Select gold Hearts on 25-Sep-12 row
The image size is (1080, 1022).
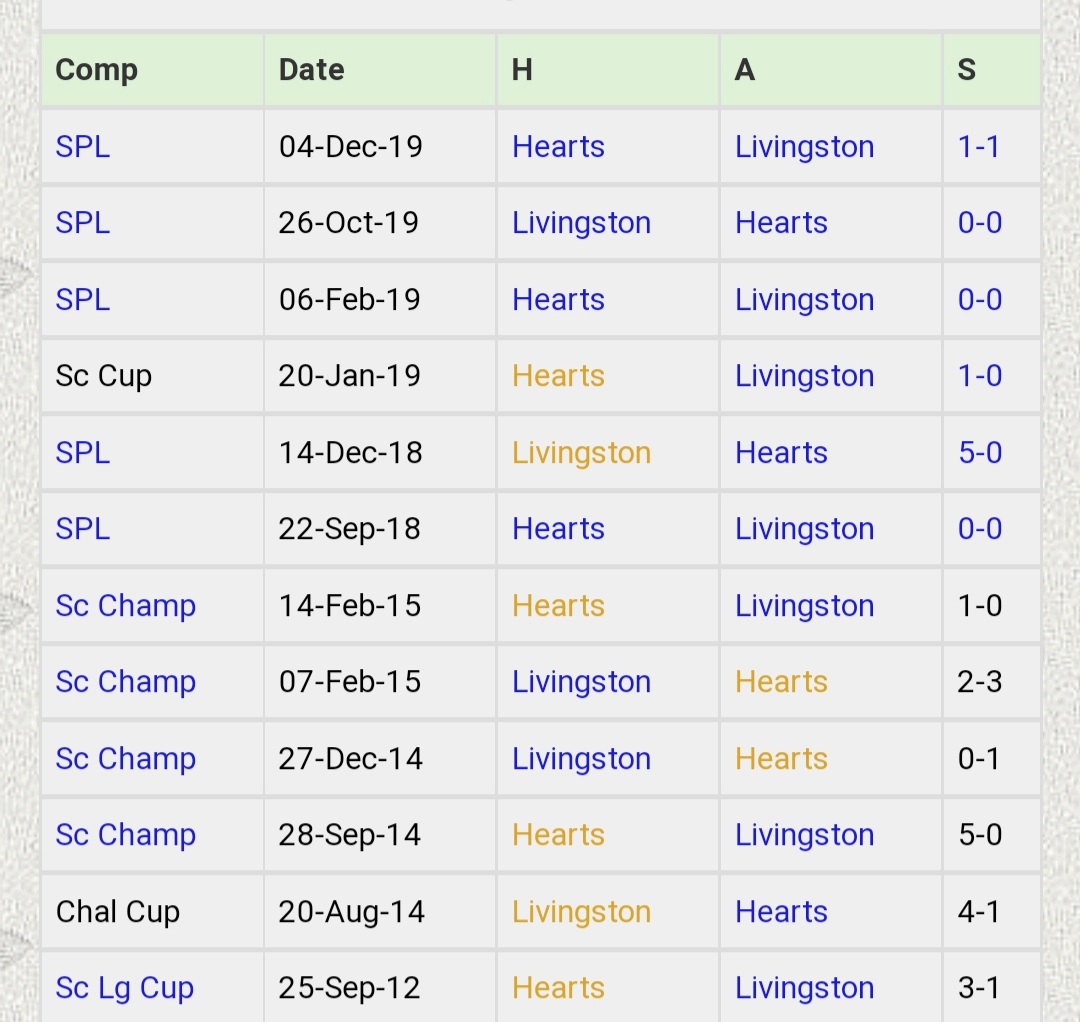tap(558, 988)
